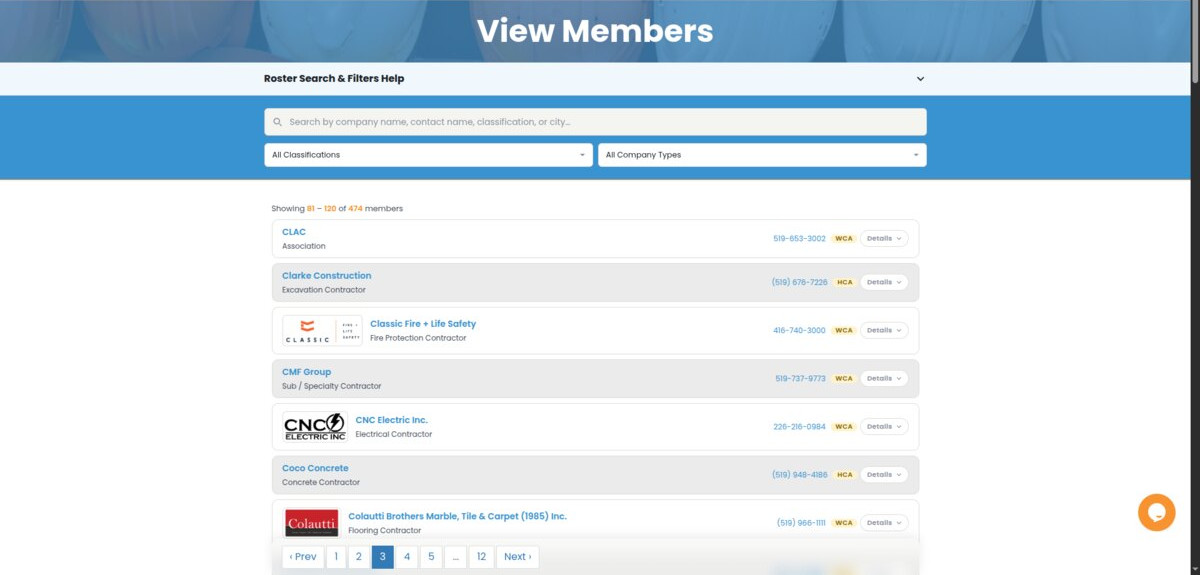The width and height of the screenshot is (1200, 575).
Task: Select current page 3
Action: [382, 557]
